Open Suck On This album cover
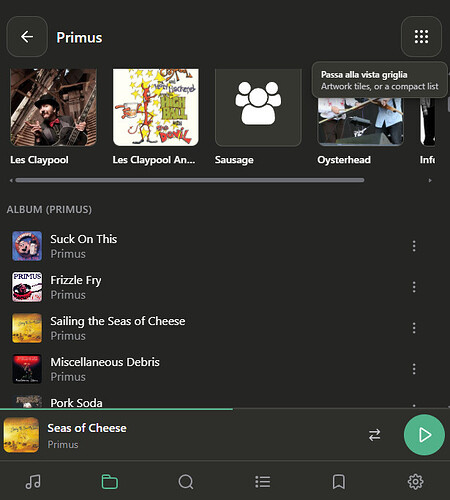Screen dimensions: 450x500 tap(27, 246)
